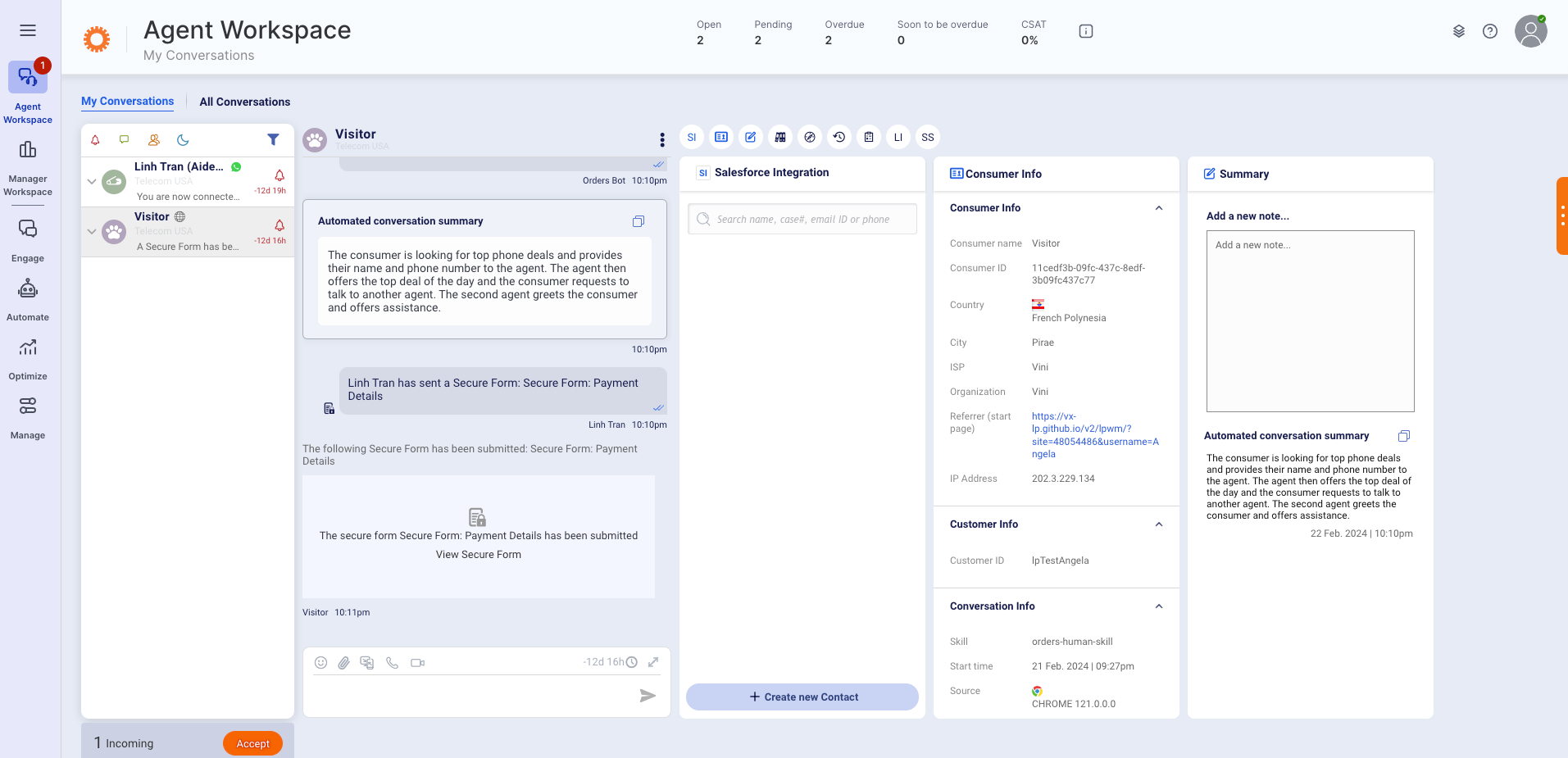The height and width of the screenshot is (758, 1568).
Task: Select the Linh Tran conversation row
Action: click(188, 182)
